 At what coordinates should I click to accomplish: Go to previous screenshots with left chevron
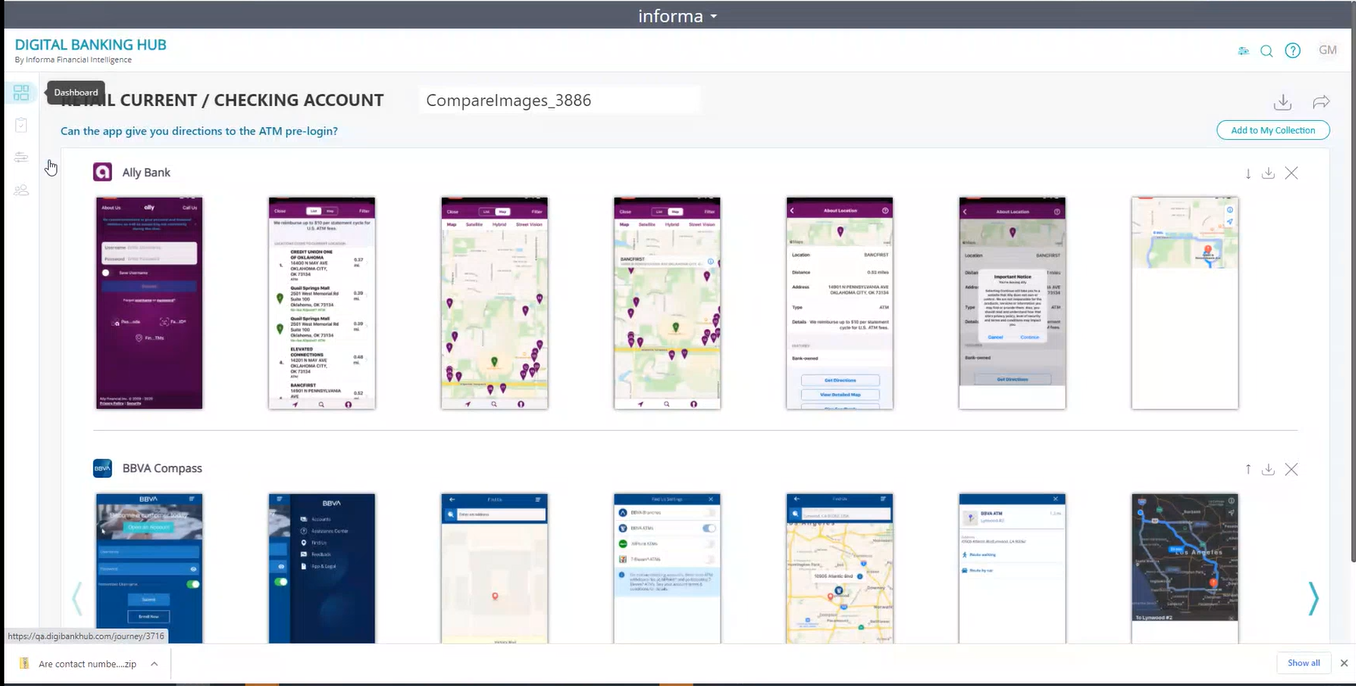tap(77, 598)
